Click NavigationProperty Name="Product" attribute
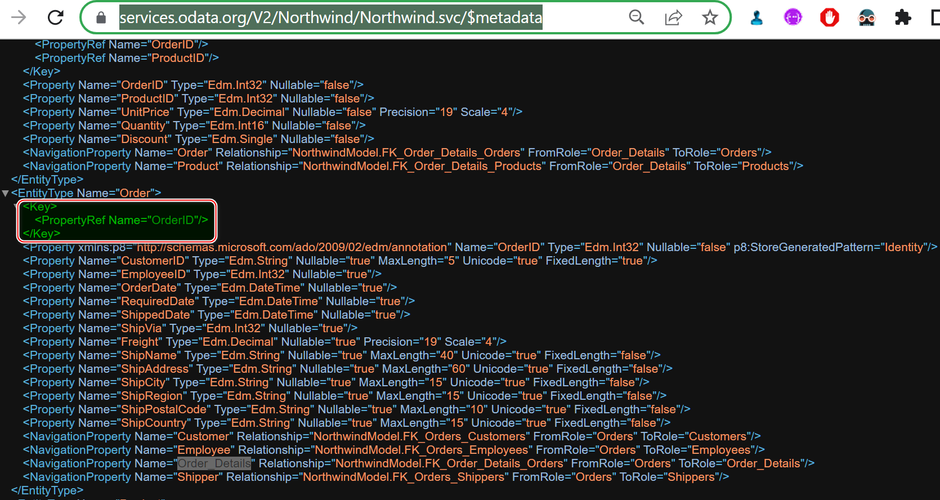This screenshot has width=940, height=500. 178,166
